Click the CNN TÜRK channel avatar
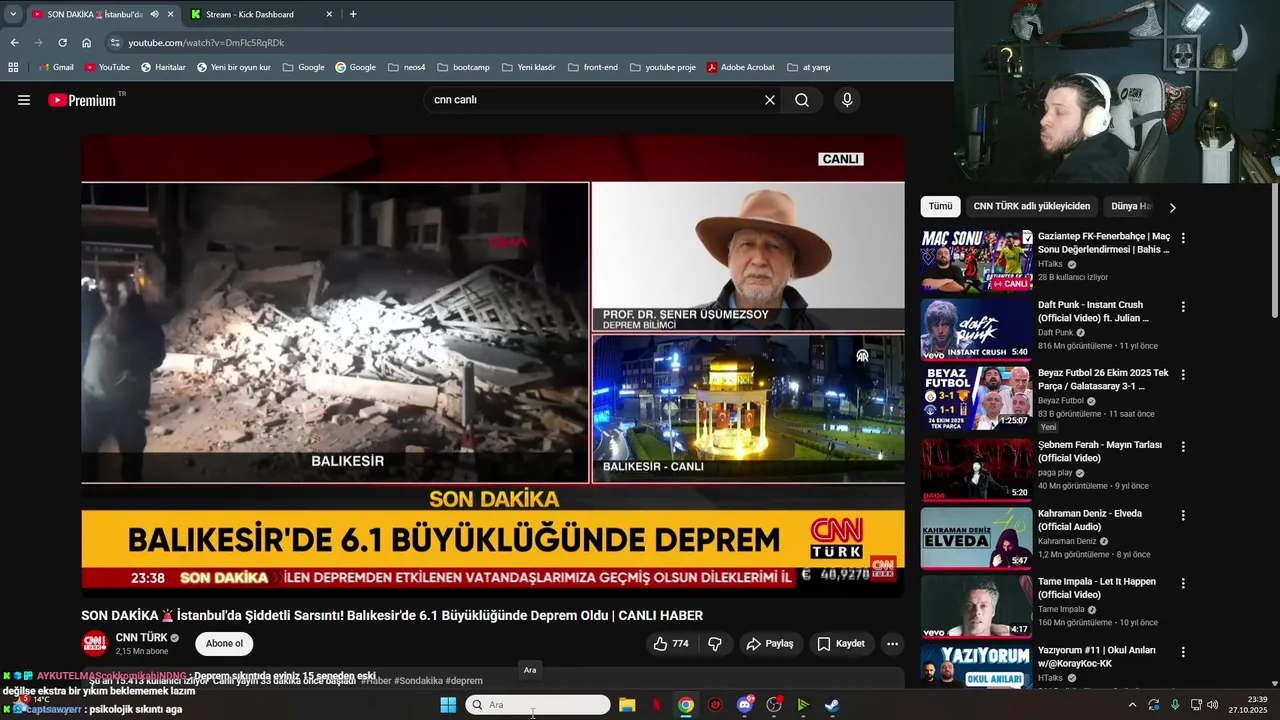The height and width of the screenshot is (720, 1280). (x=94, y=644)
